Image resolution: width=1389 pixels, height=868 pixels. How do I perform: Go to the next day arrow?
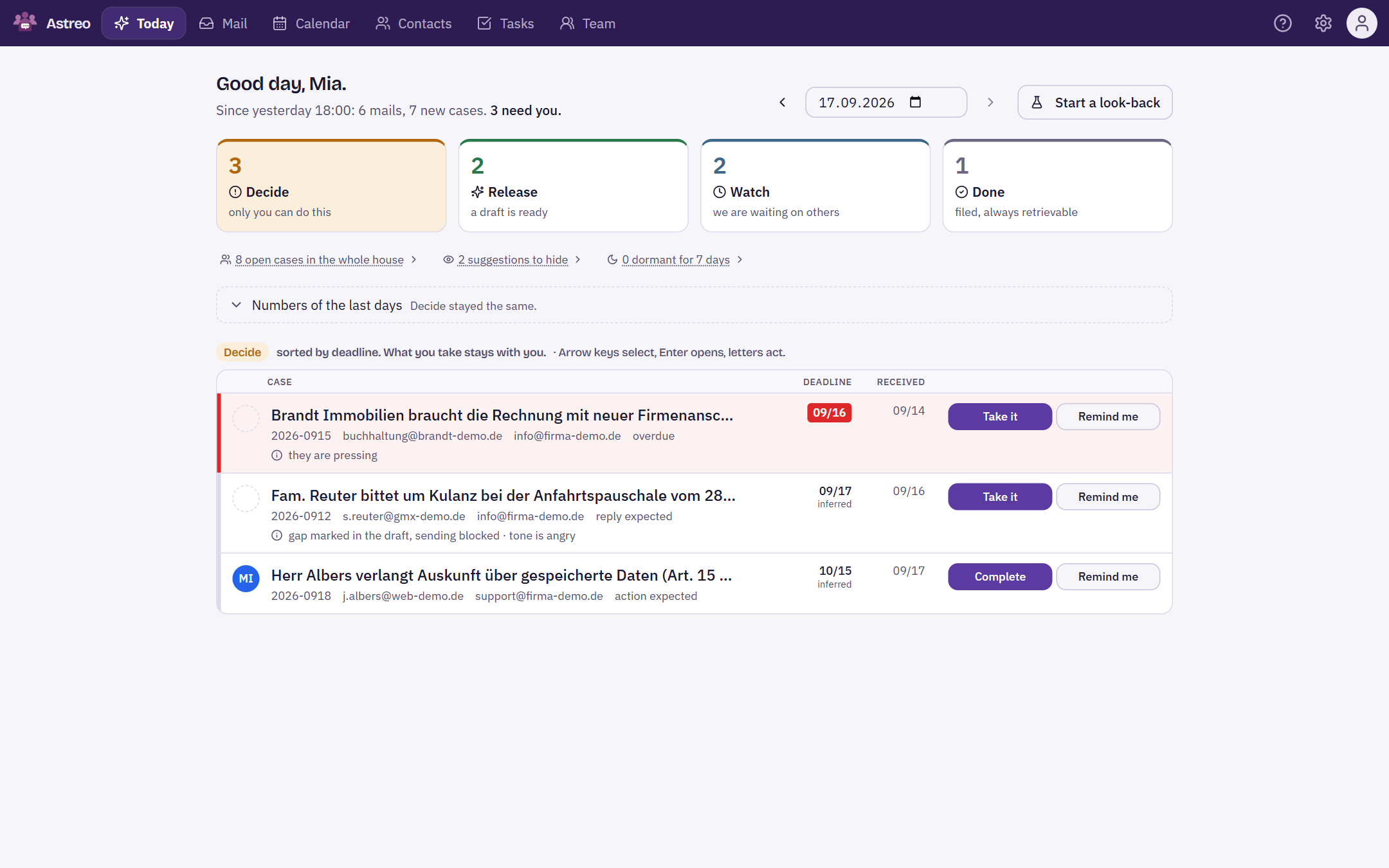click(x=990, y=102)
